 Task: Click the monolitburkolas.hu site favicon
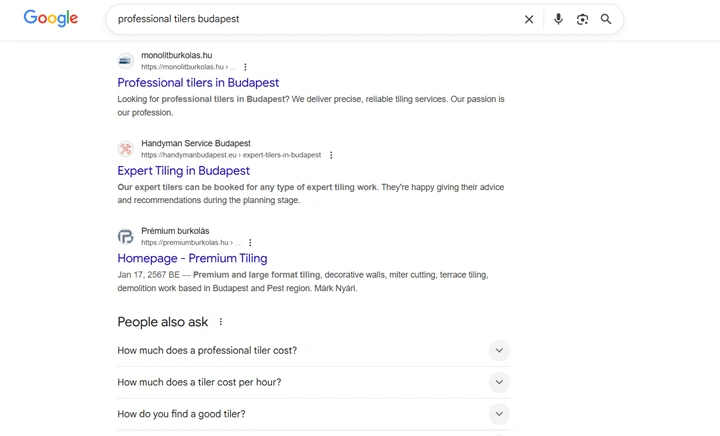(126, 61)
